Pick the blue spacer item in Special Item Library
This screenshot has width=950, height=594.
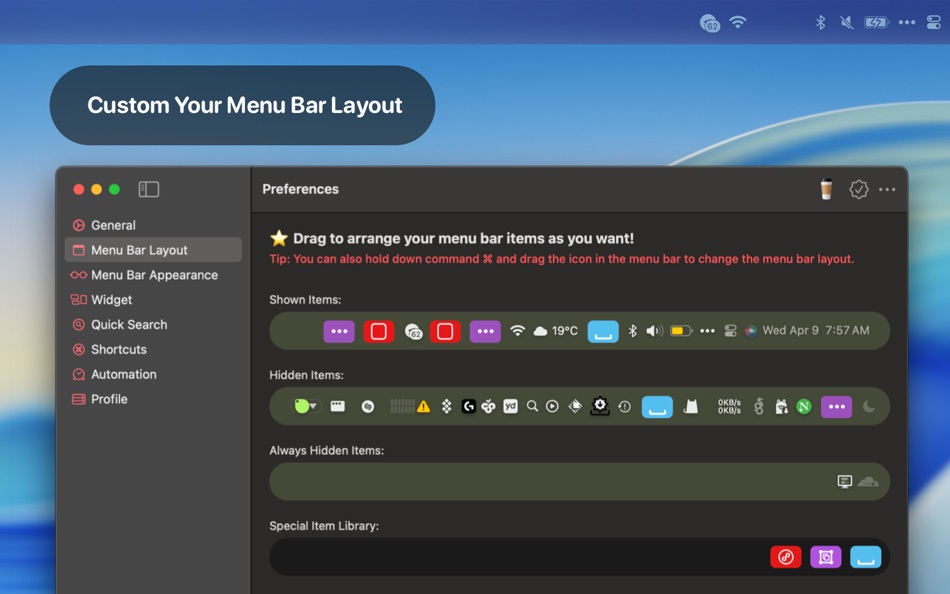pyautogui.click(x=866, y=557)
